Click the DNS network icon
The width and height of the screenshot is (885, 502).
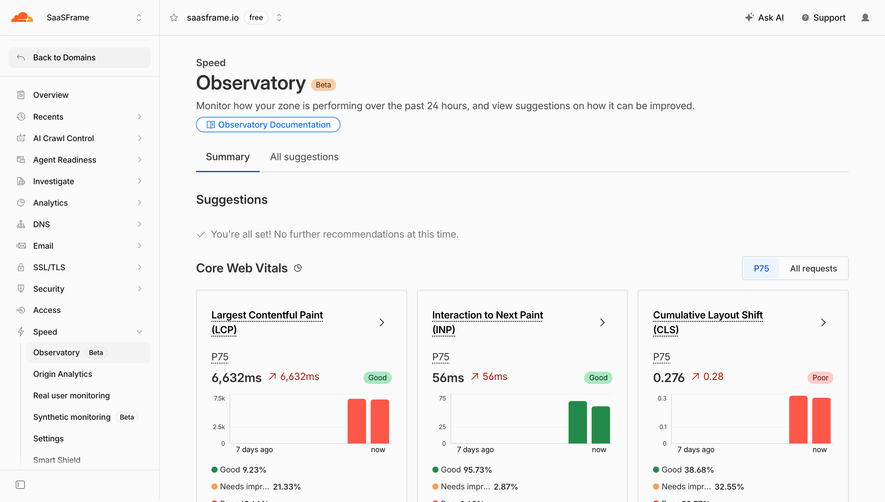pyautogui.click(x=21, y=224)
